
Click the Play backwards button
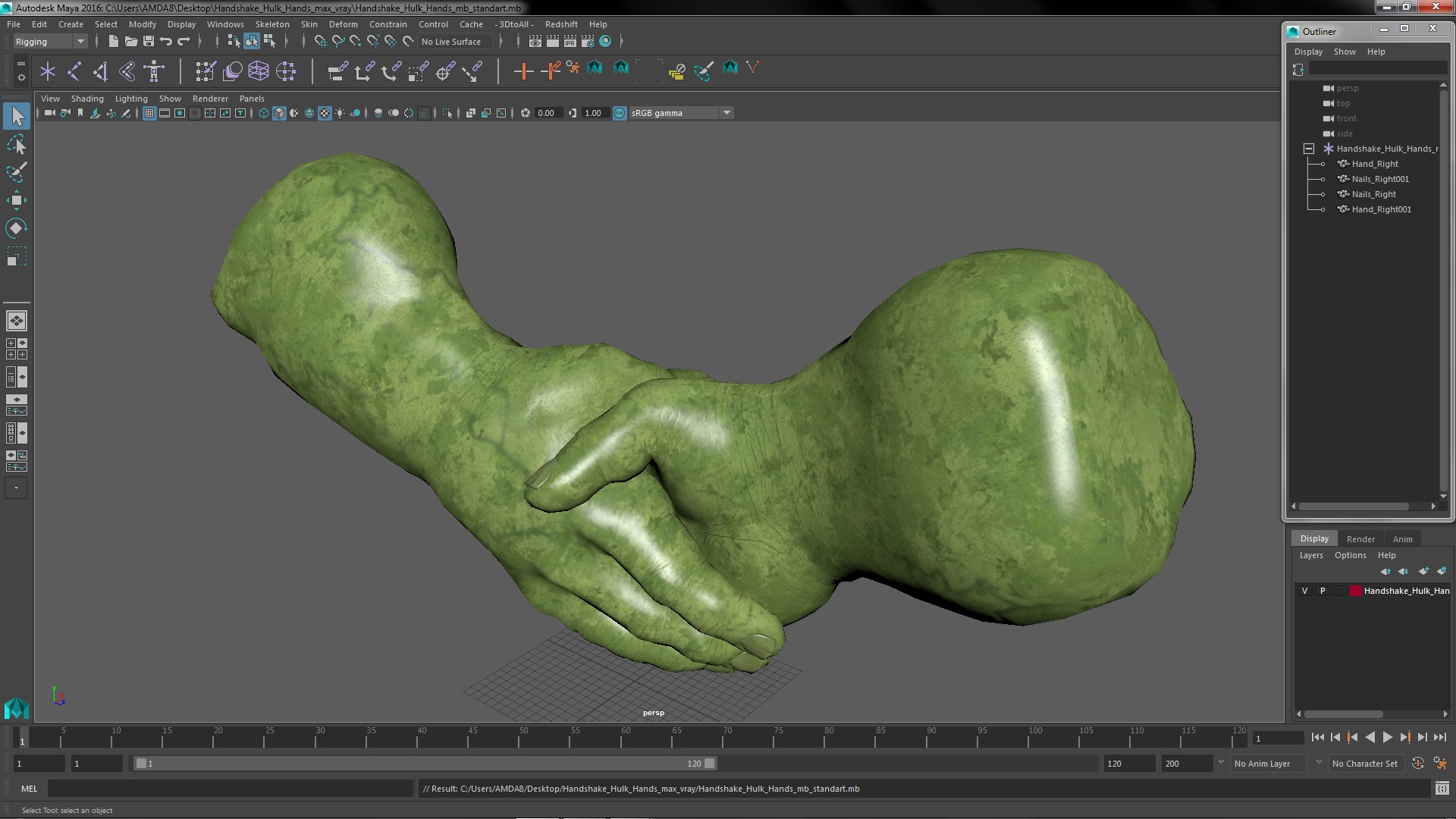point(1370,737)
